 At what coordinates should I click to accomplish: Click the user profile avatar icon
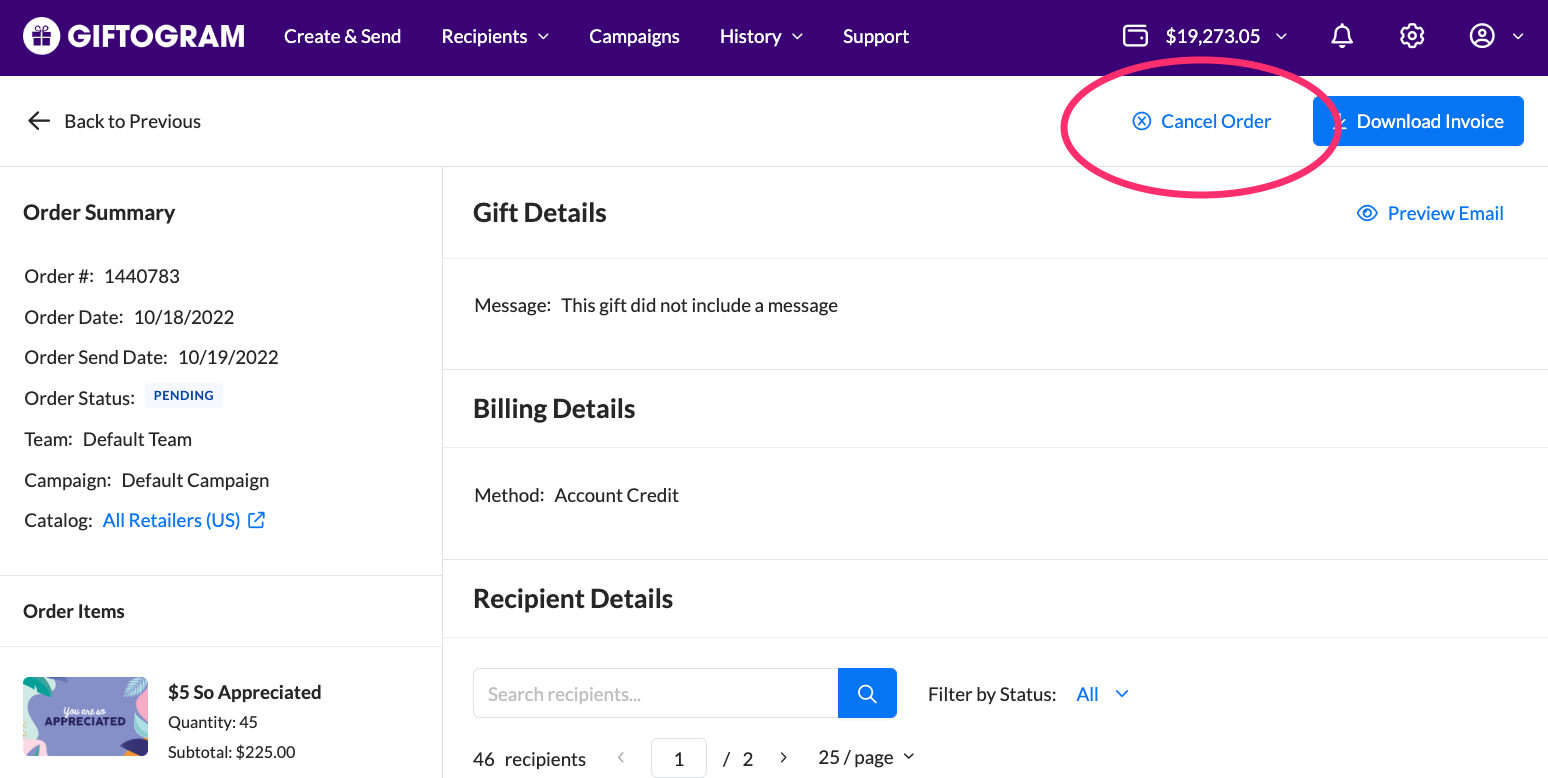pyautogui.click(x=1482, y=37)
